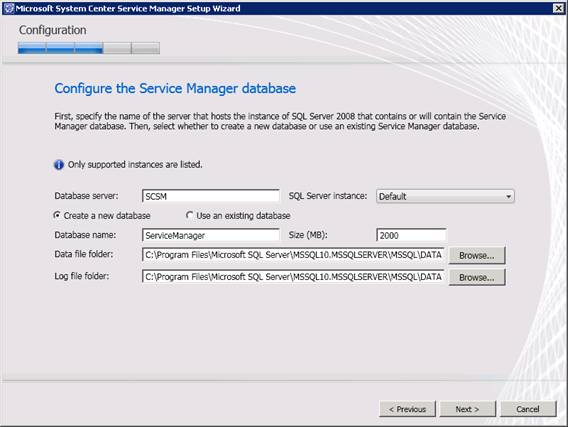This screenshot has height=427, width=568.
Task: Cancel the setup wizard
Action: click(528, 409)
